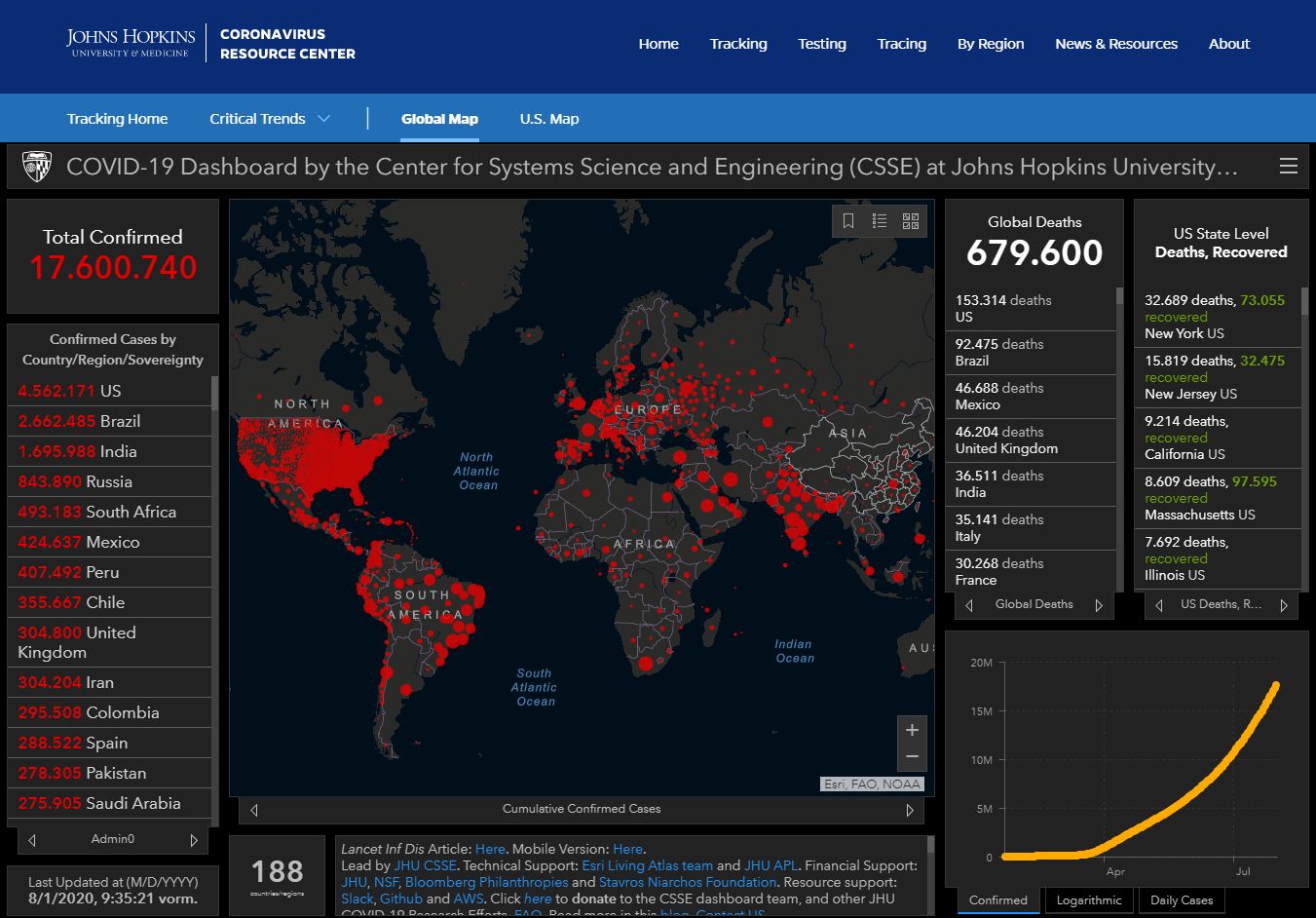
Task: Select the Global Map tab
Action: click(x=439, y=119)
